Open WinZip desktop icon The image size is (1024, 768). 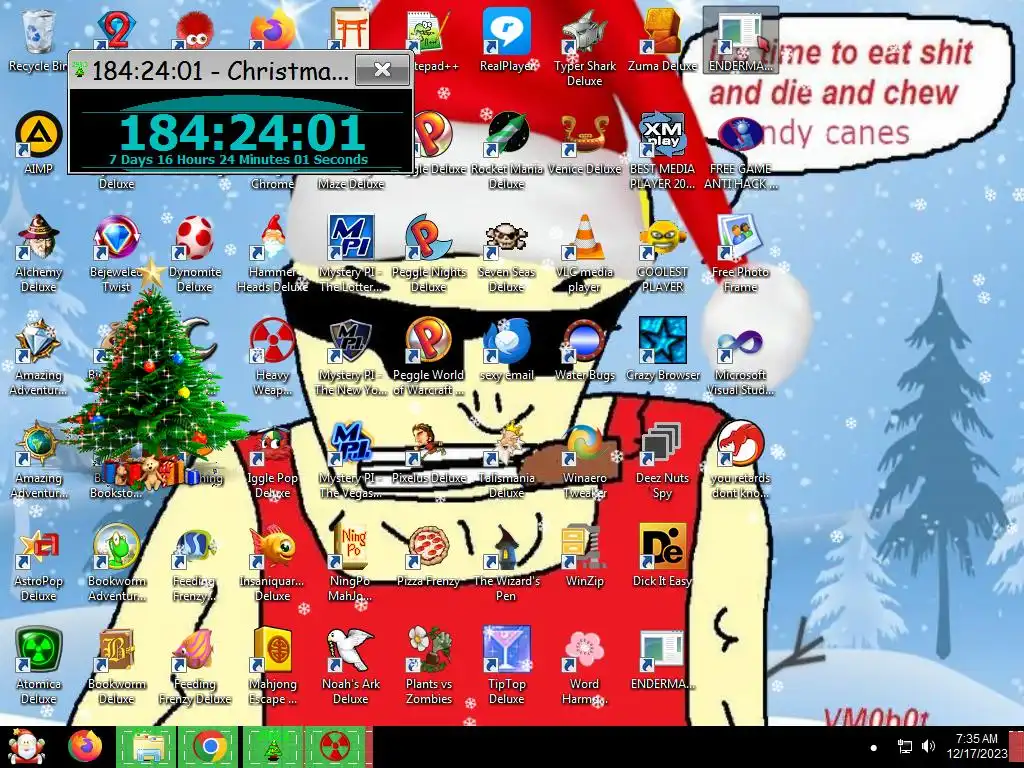584,556
